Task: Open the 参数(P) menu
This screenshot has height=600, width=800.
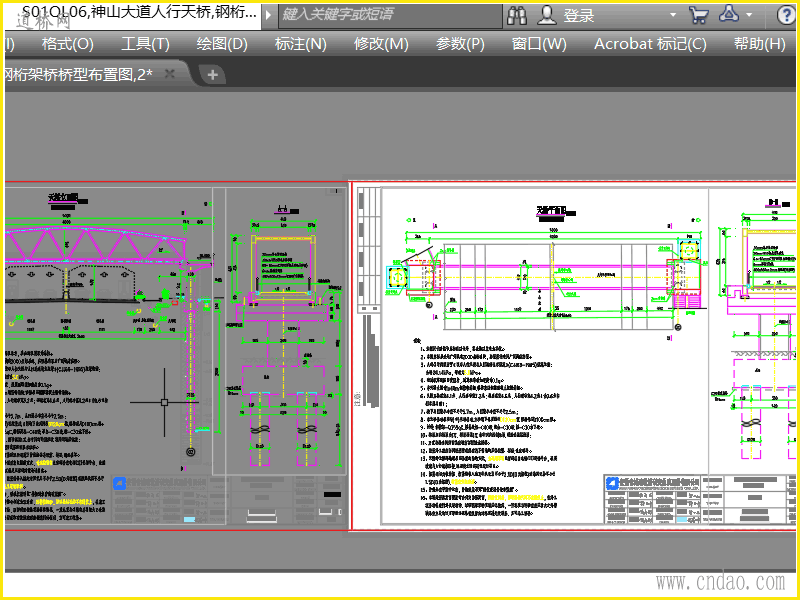Action: pyautogui.click(x=460, y=44)
